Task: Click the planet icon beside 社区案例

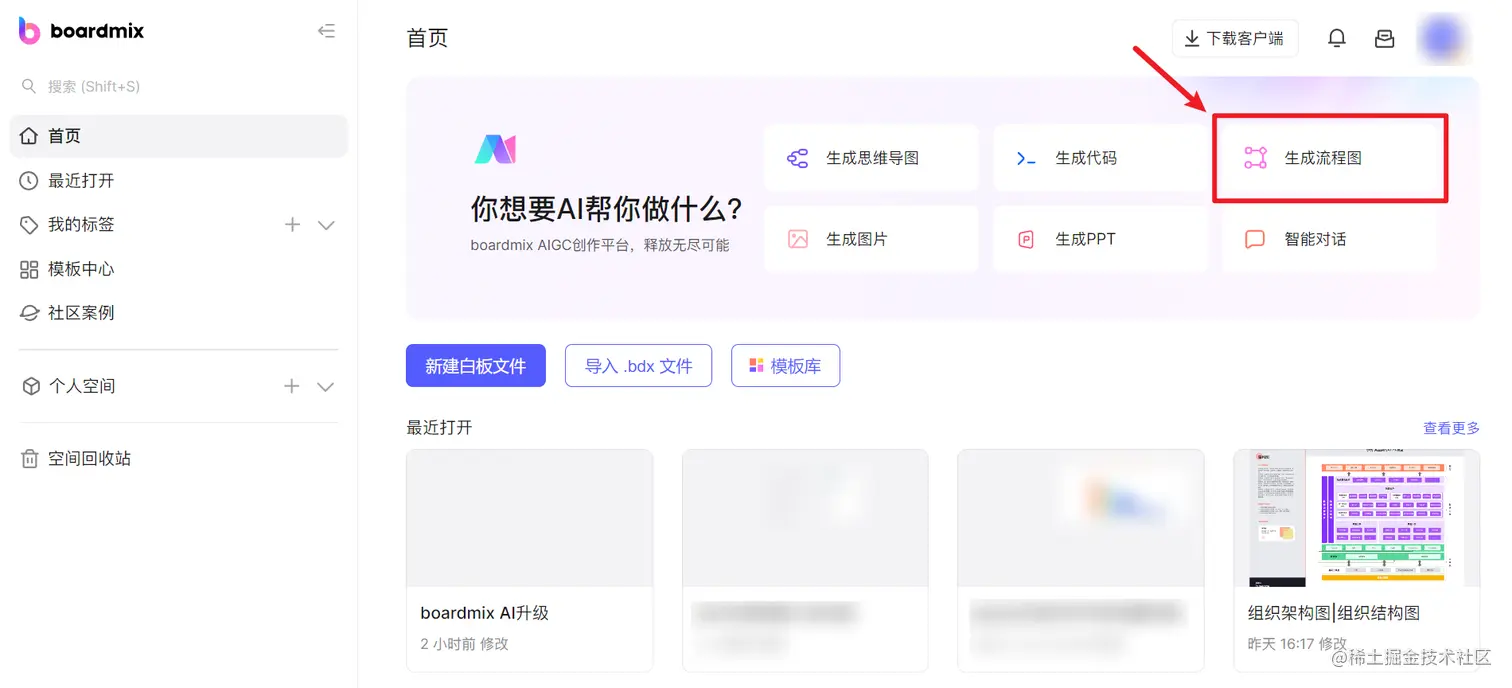Action: point(29,313)
